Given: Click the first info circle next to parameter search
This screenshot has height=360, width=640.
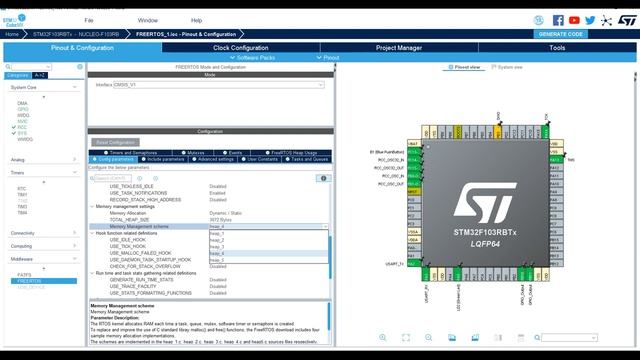Looking at the screenshot, I should click(140, 178).
